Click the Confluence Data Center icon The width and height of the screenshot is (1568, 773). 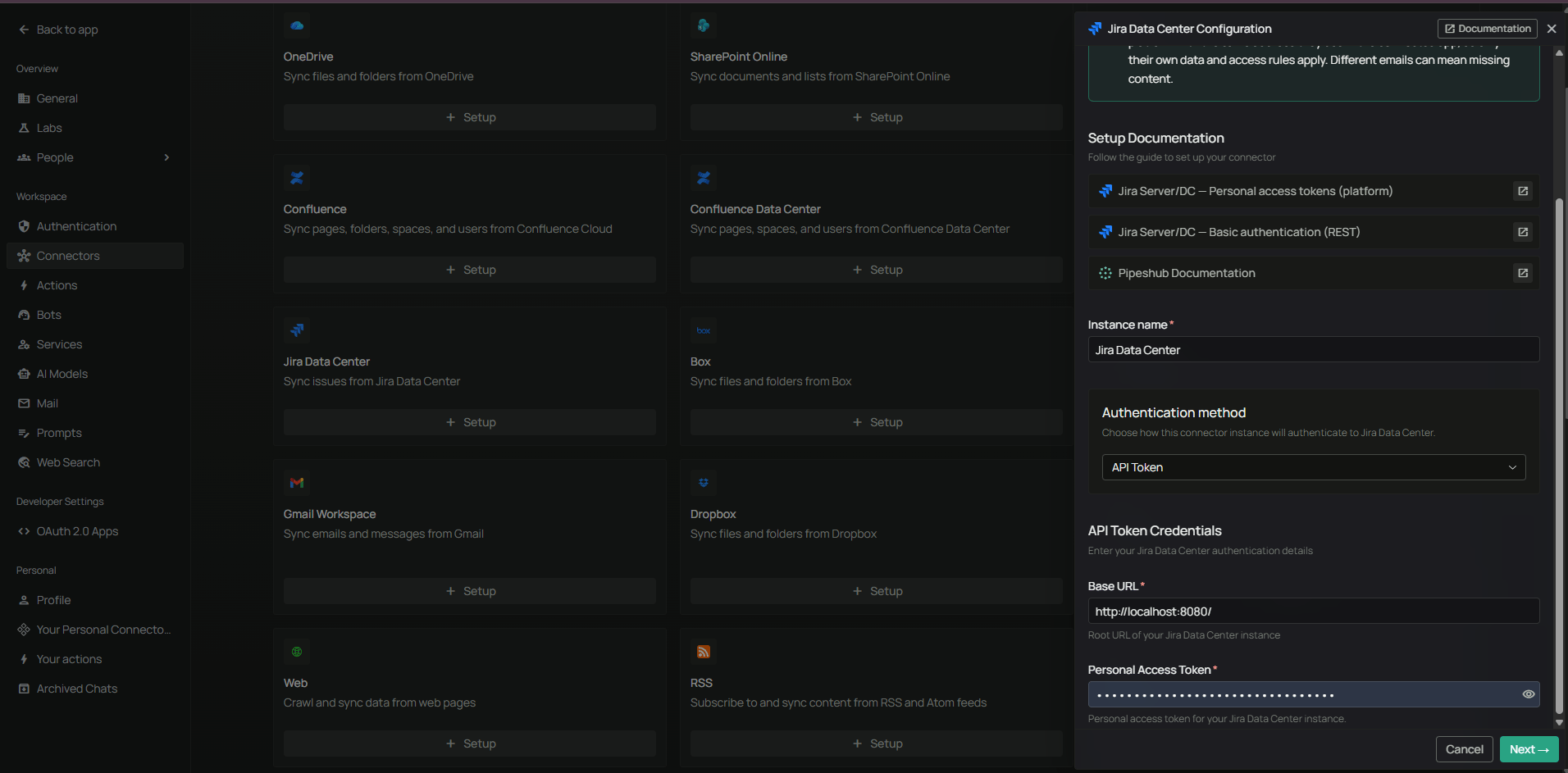704,178
